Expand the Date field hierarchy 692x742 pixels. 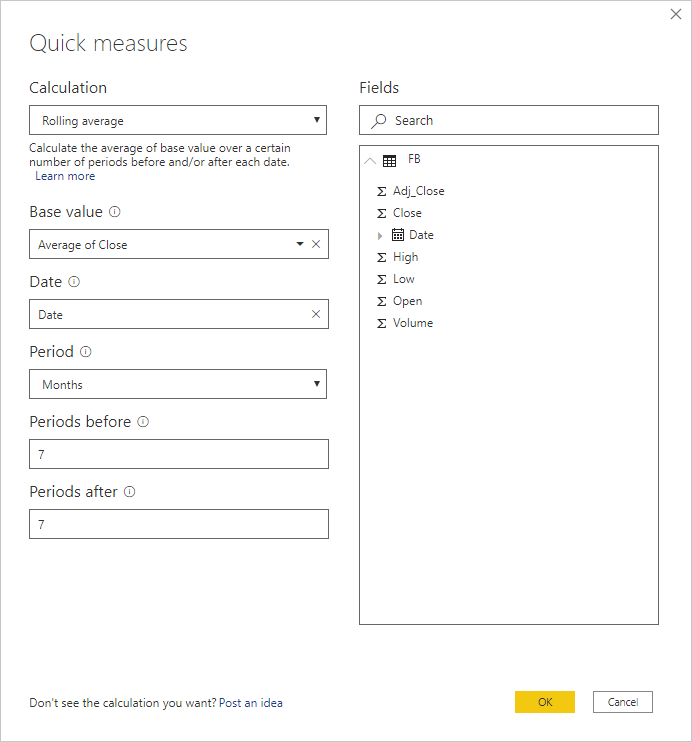tap(380, 235)
